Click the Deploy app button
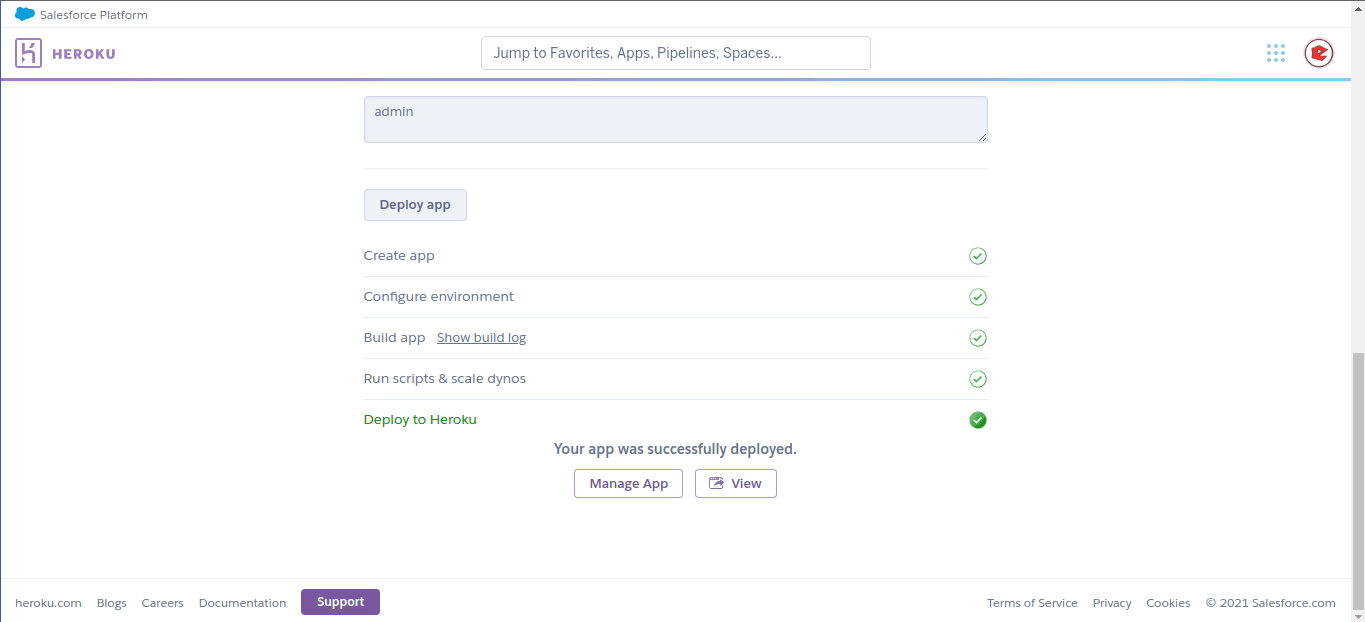The width and height of the screenshot is (1365, 622). [x=415, y=204]
